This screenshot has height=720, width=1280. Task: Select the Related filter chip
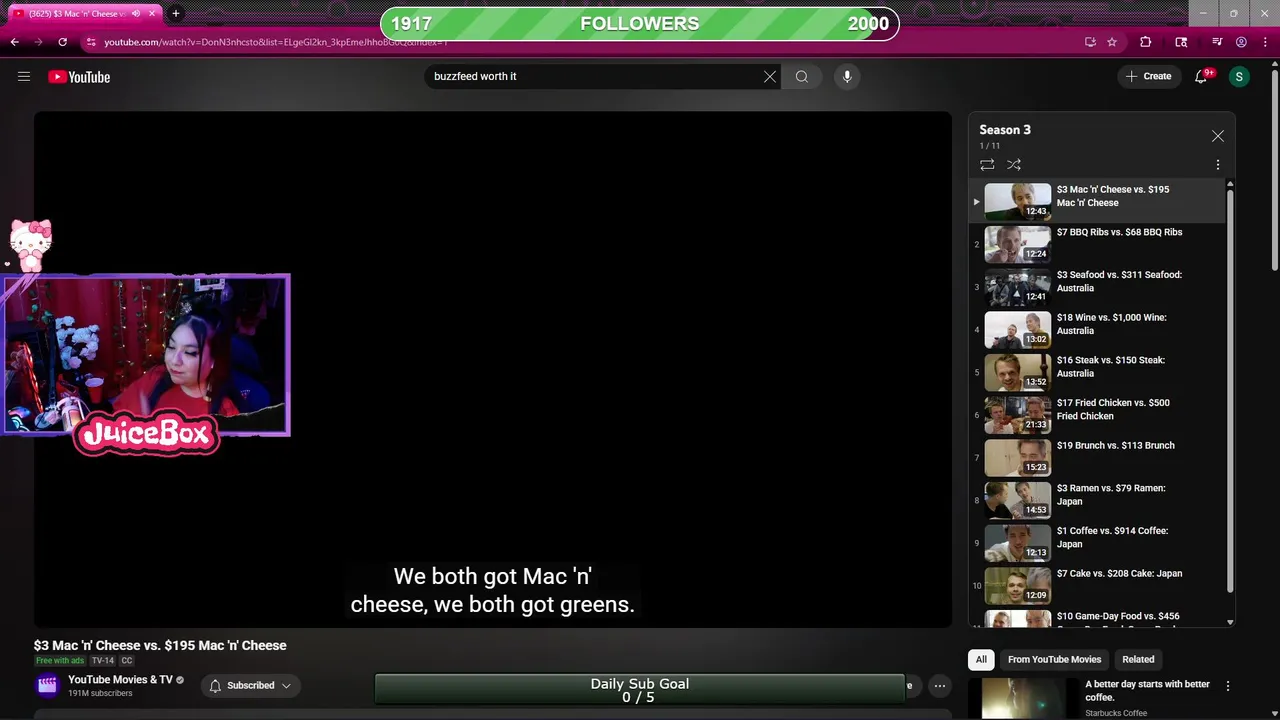point(1138,659)
